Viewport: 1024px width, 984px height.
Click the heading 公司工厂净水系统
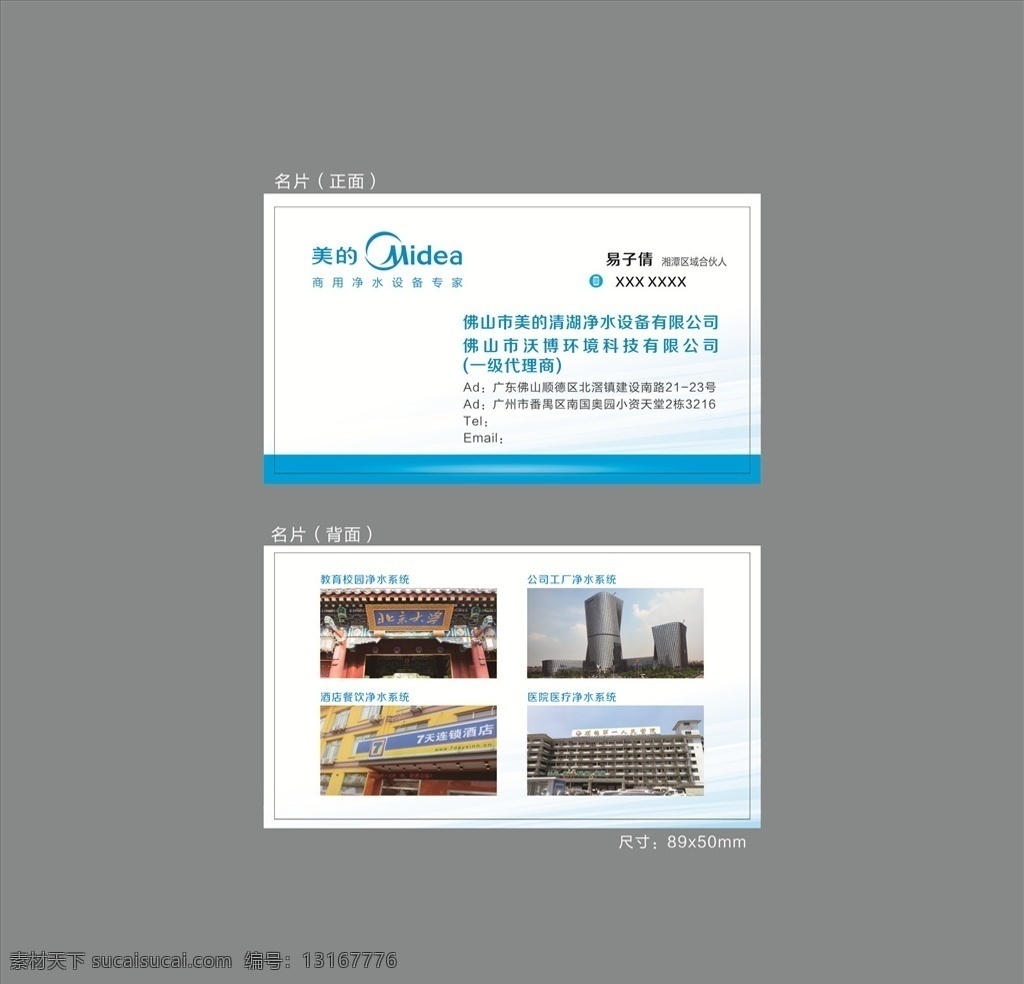pyautogui.click(x=572, y=579)
